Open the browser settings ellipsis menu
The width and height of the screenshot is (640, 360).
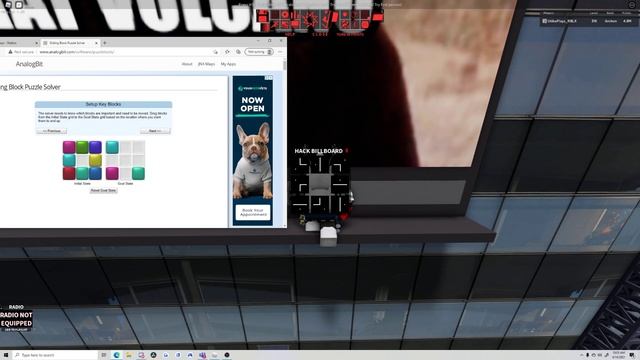pyautogui.click(x=280, y=52)
